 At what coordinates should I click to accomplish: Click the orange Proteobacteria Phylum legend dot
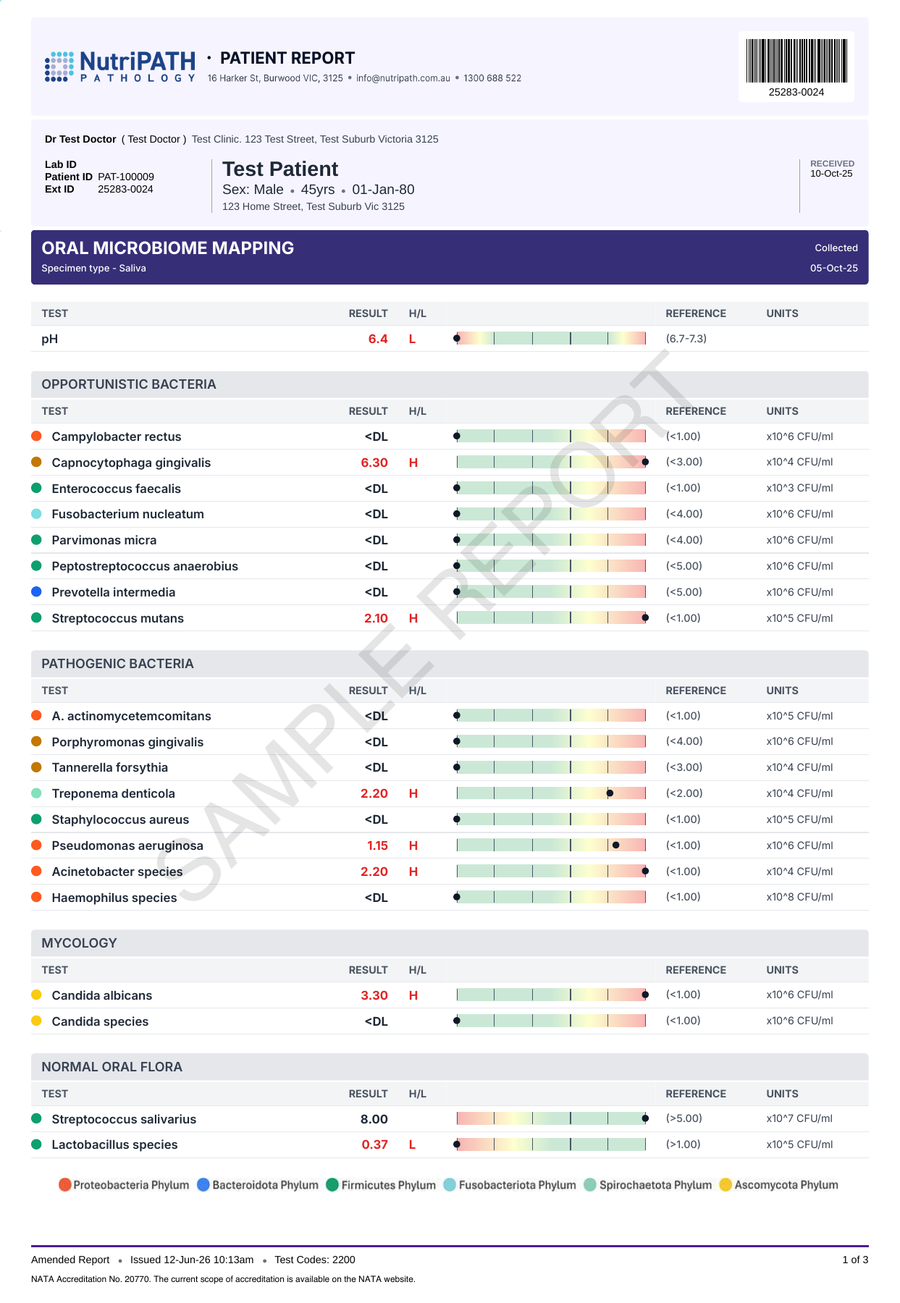(x=65, y=1185)
